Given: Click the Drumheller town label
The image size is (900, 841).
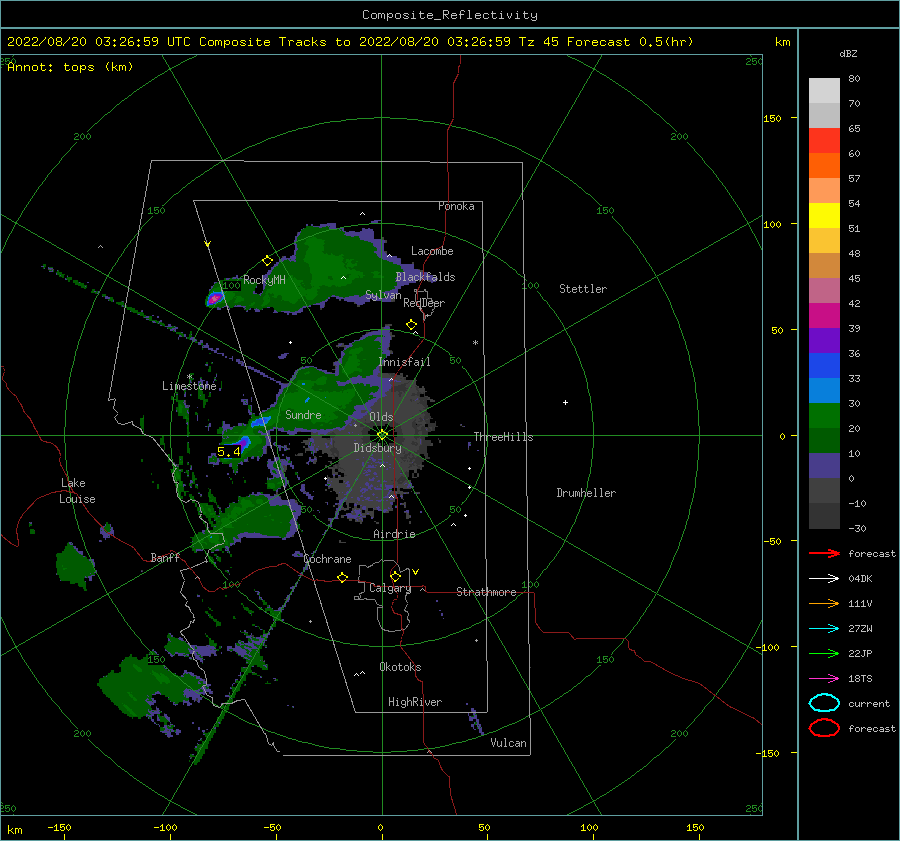Looking at the screenshot, I should (x=586, y=493).
